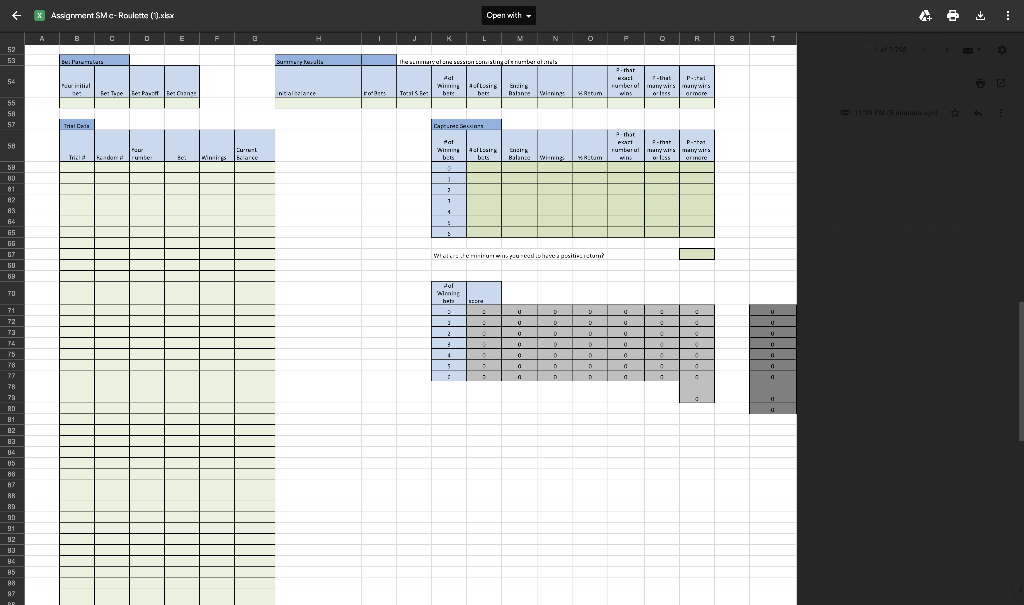This screenshot has height=605, width=1024.
Task: Click the vertical scrollbar on the right edge
Action: [x=1020, y=370]
